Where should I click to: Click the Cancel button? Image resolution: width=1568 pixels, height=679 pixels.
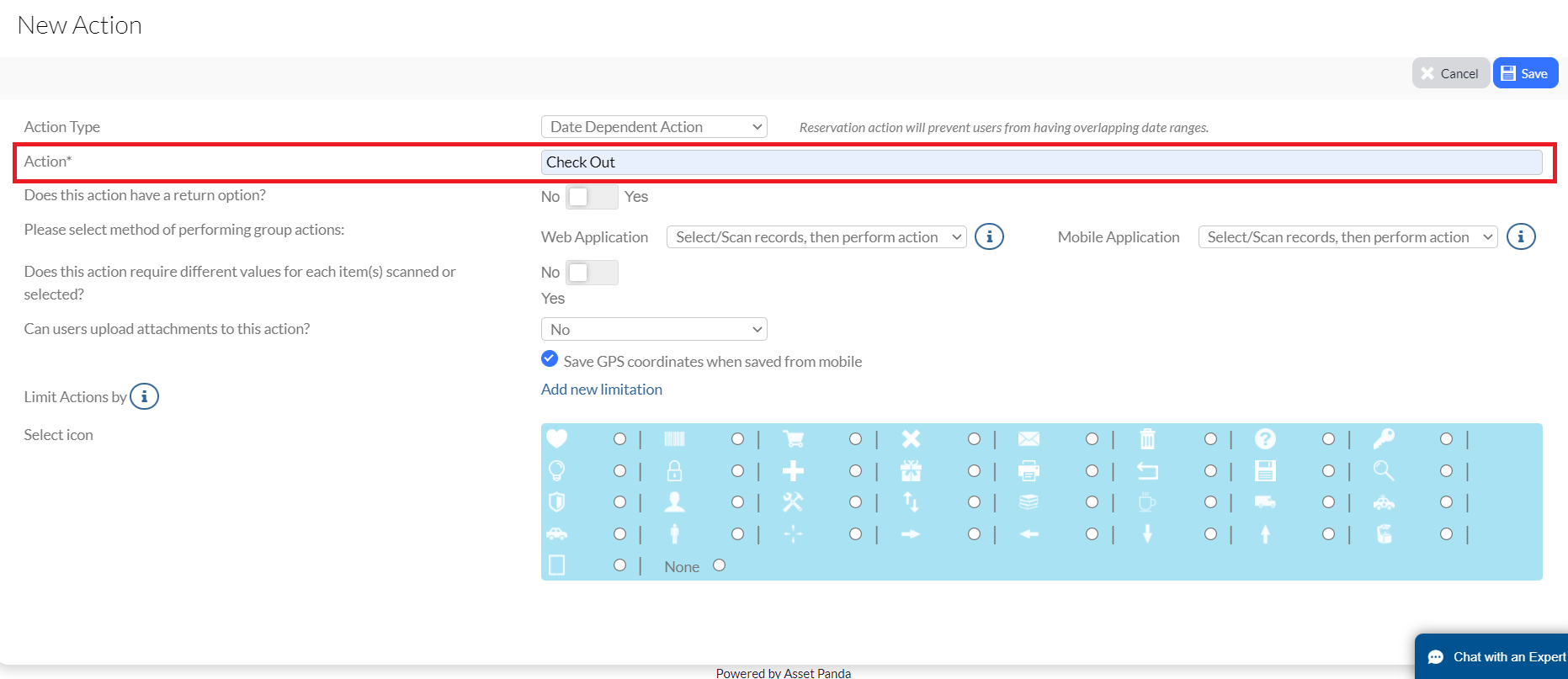point(1451,73)
